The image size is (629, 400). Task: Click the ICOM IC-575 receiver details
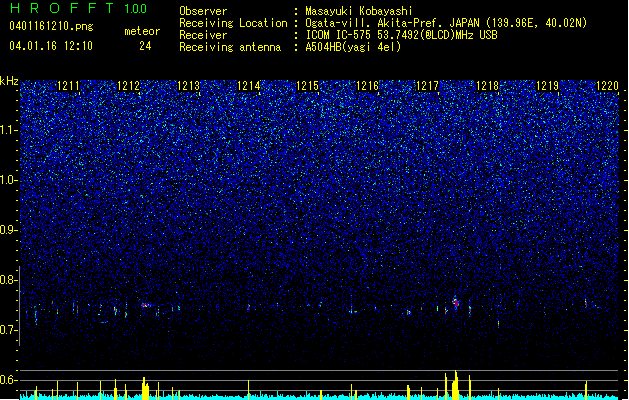pos(401,35)
